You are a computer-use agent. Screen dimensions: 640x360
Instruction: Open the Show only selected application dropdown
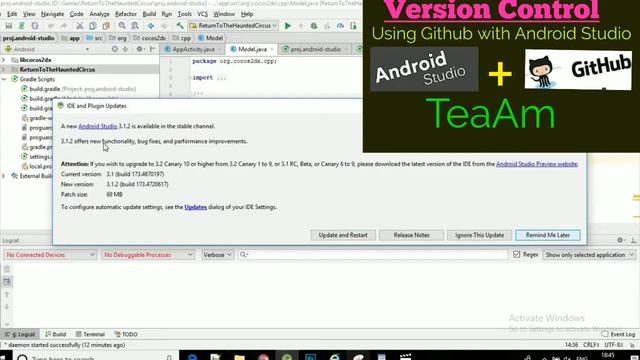589,255
